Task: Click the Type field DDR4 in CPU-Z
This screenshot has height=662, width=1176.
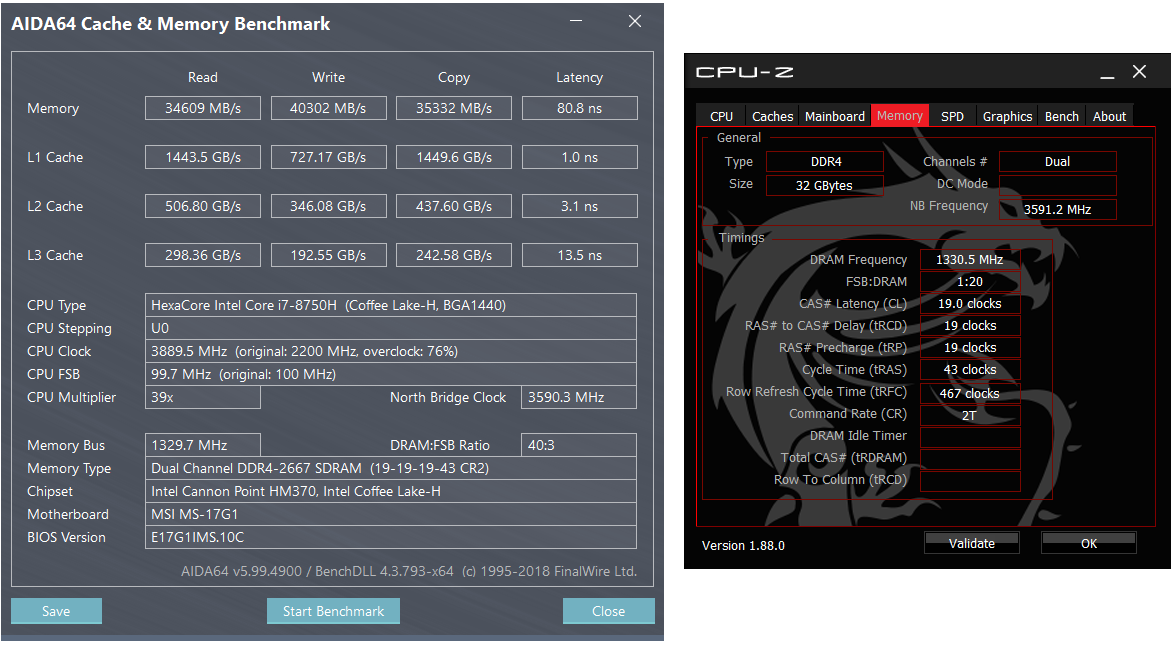Action: point(825,162)
